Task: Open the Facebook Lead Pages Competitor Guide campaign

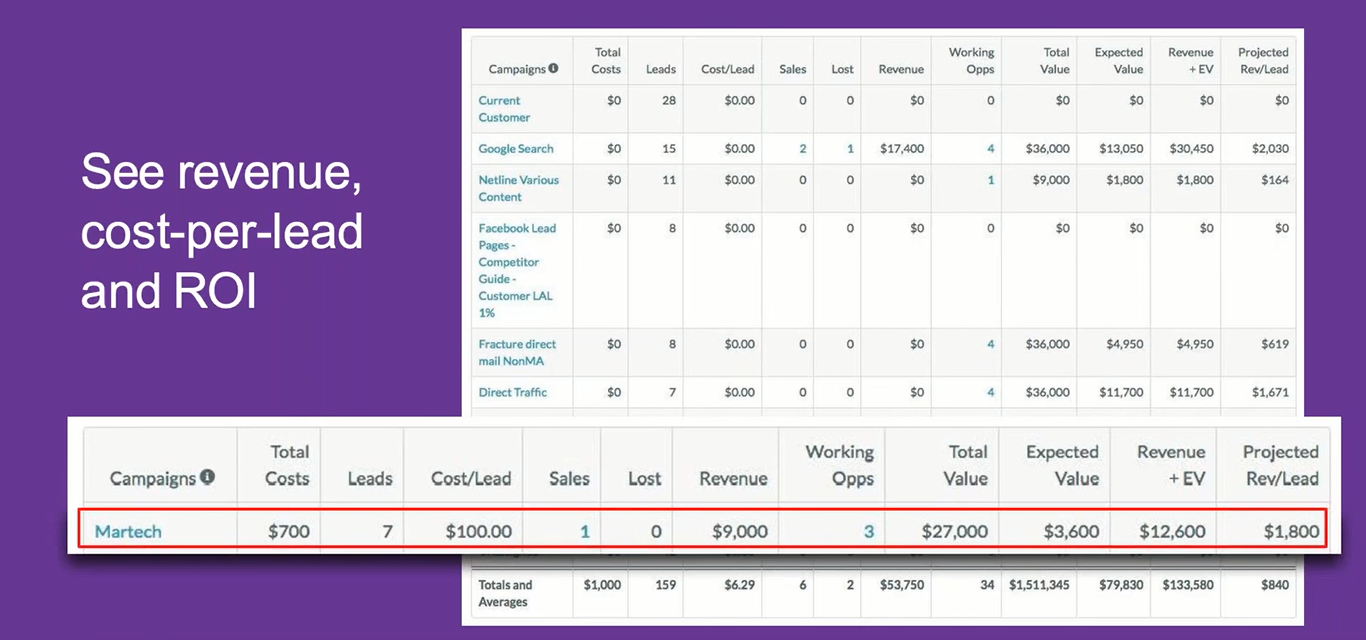Action: tap(516, 270)
